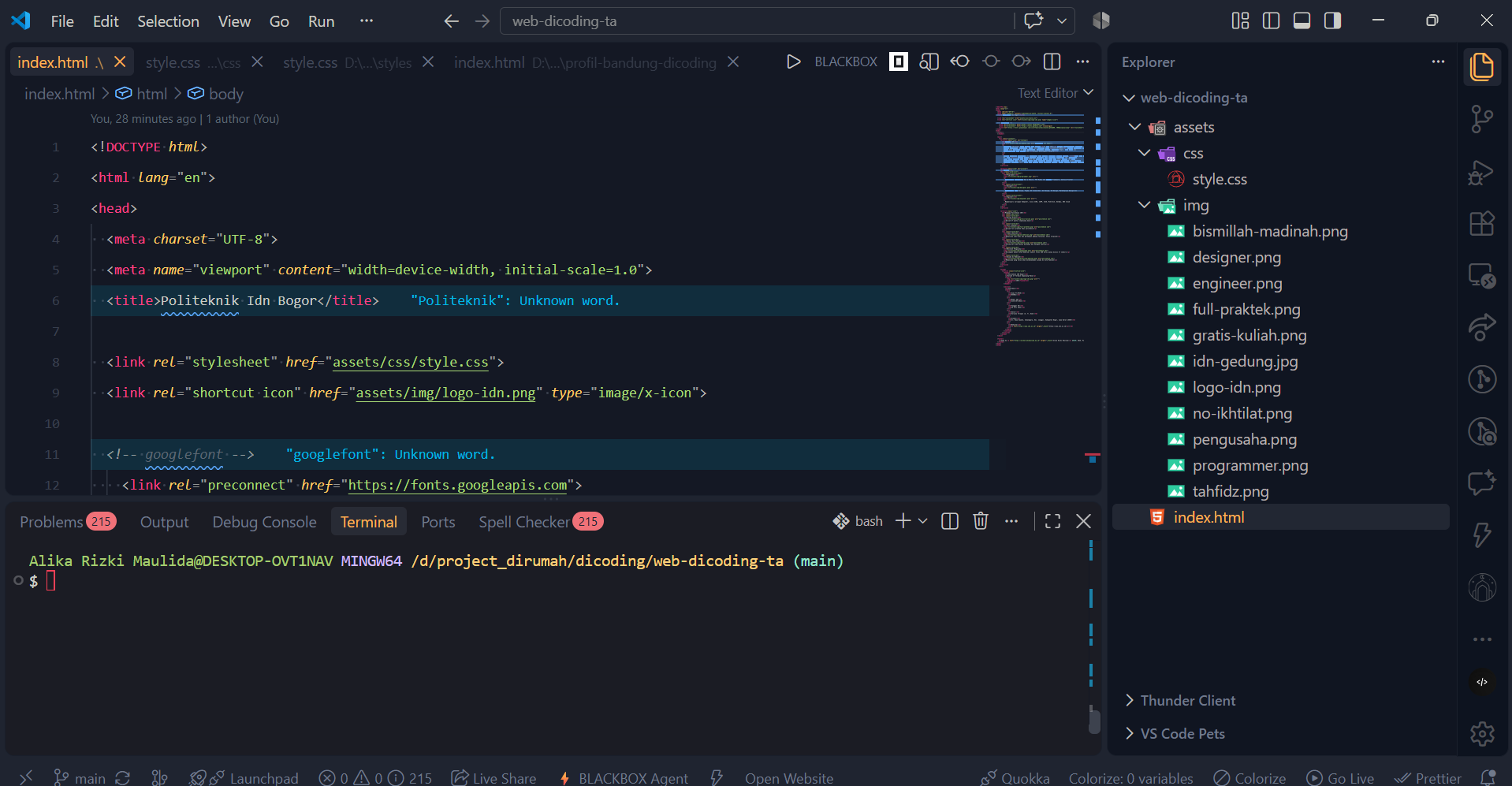Click Live Share in status bar
The width and height of the screenshot is (1512, 786).
tap(493, 778)
